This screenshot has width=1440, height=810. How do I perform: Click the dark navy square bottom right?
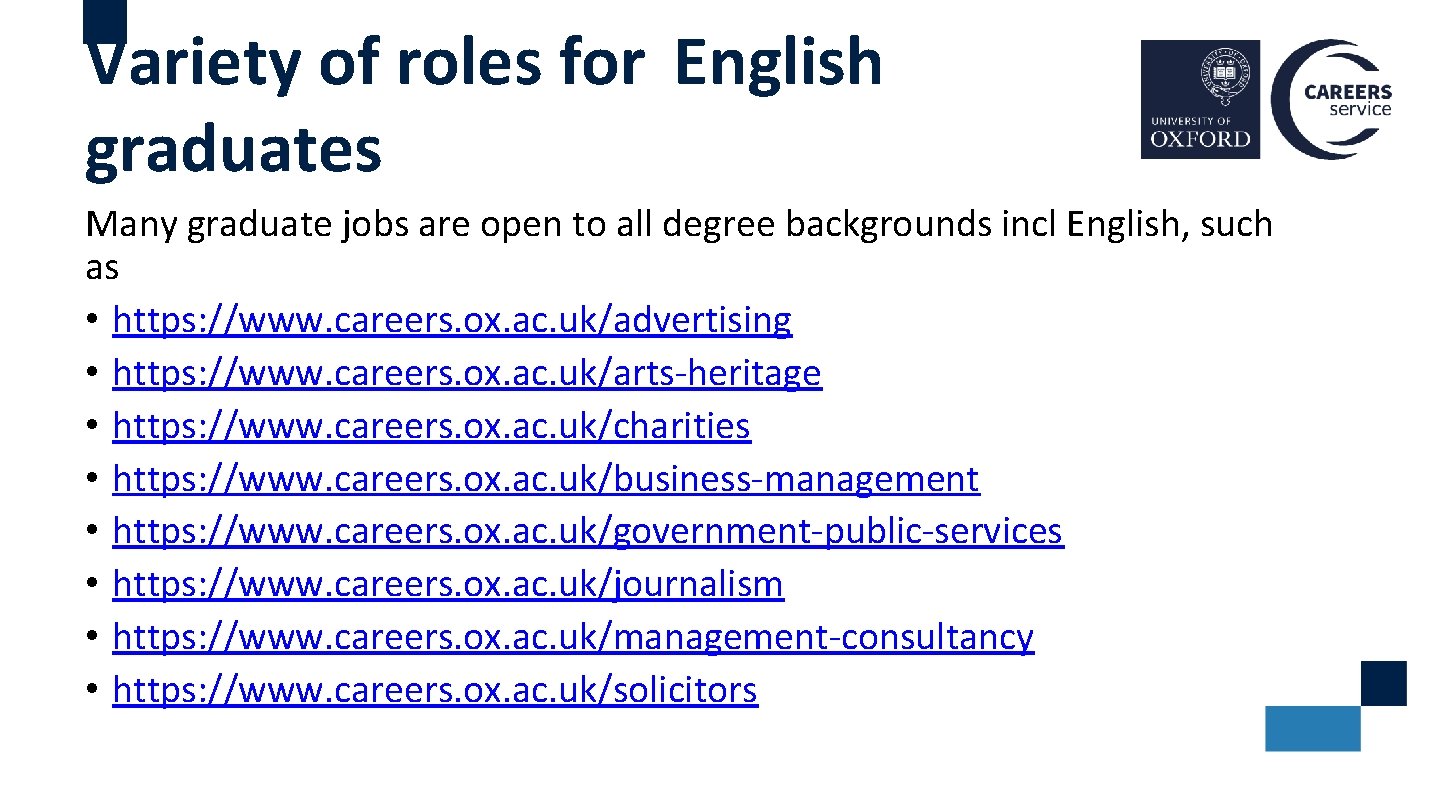[1383, 683]
